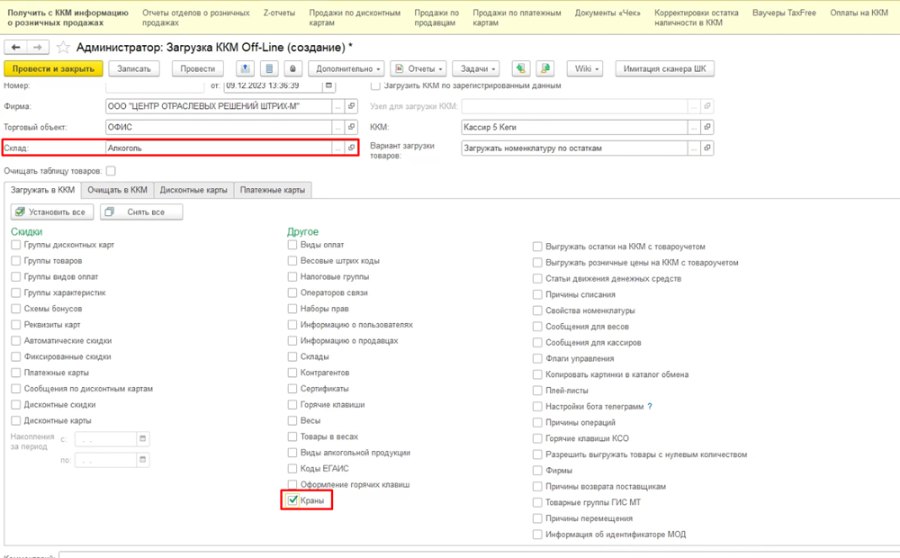Open calendar for accumulation end date 'по'
This screenshot has height=558, width=900.
click(143, 460)
